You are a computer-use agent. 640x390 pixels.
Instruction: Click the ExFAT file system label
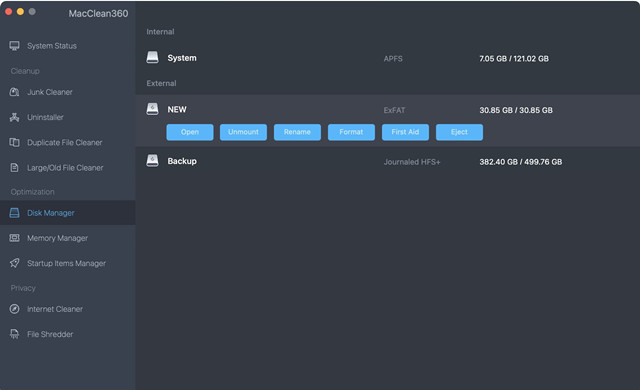click(394, 110)
